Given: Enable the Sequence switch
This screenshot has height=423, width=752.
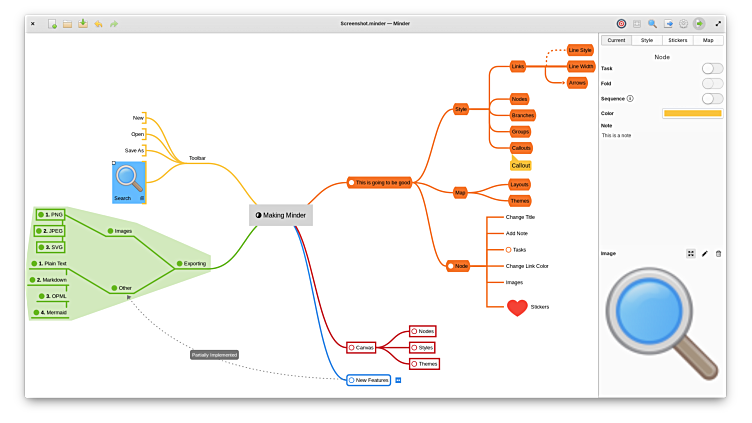Looking at the screenshot, I should (x=712, y=98).
